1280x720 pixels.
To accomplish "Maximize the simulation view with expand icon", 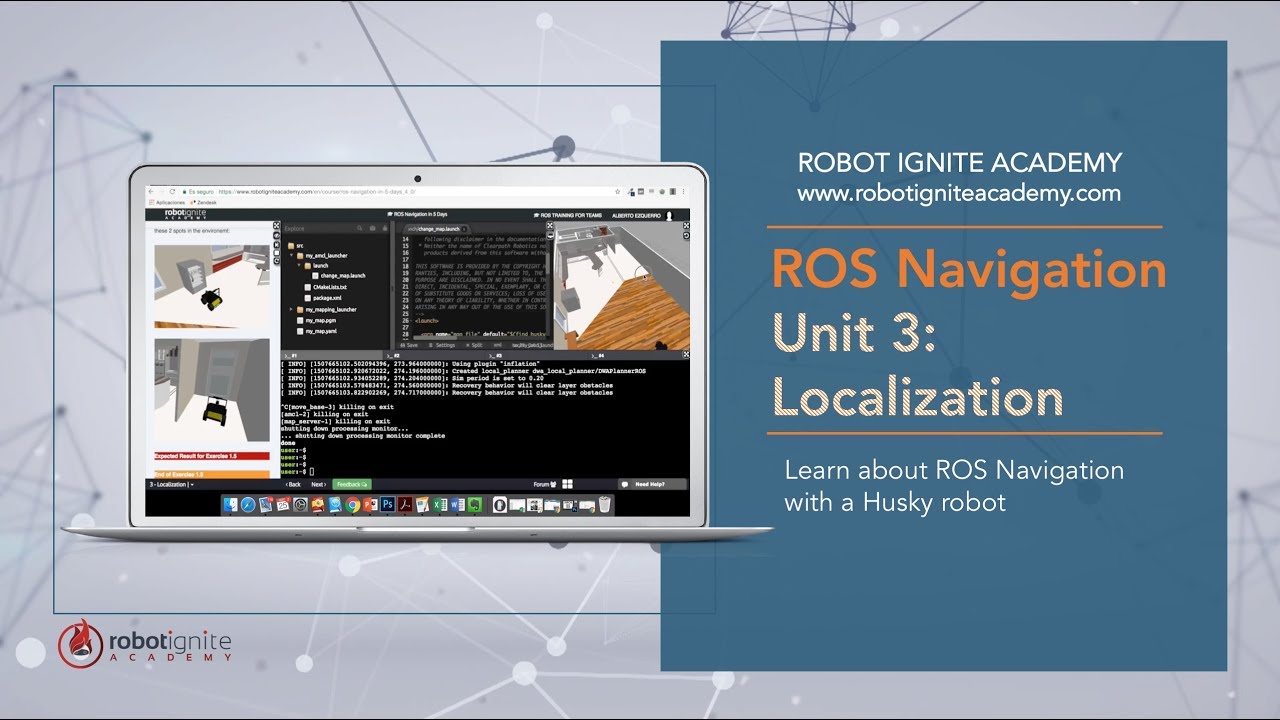I will tap(686, 225).
